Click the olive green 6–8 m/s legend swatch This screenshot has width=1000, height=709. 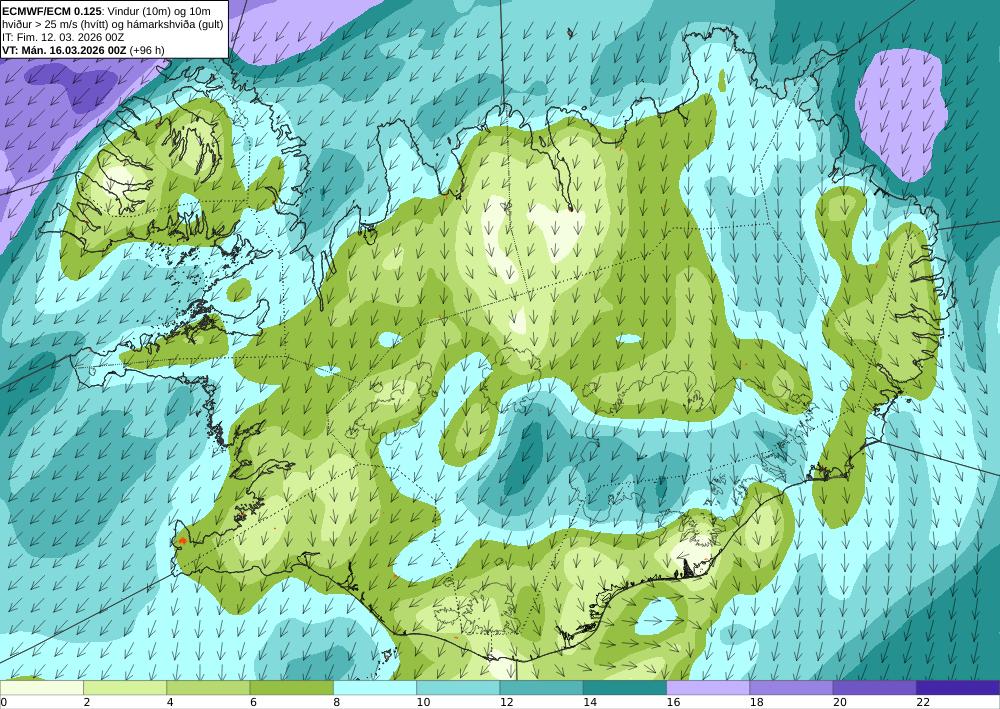click(x=291, y=688)
